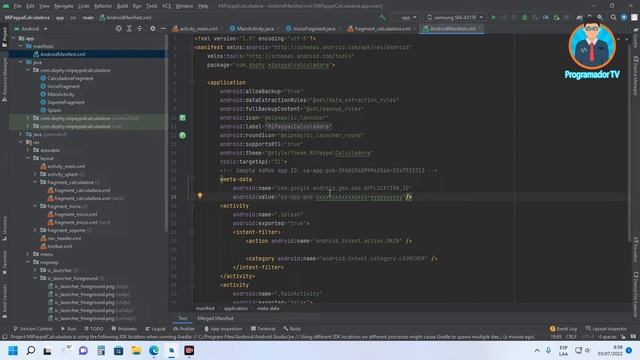The image size is (640, 360).
Task: Select CalculadoraFragment in the project tree
Action: click(70, 78)
